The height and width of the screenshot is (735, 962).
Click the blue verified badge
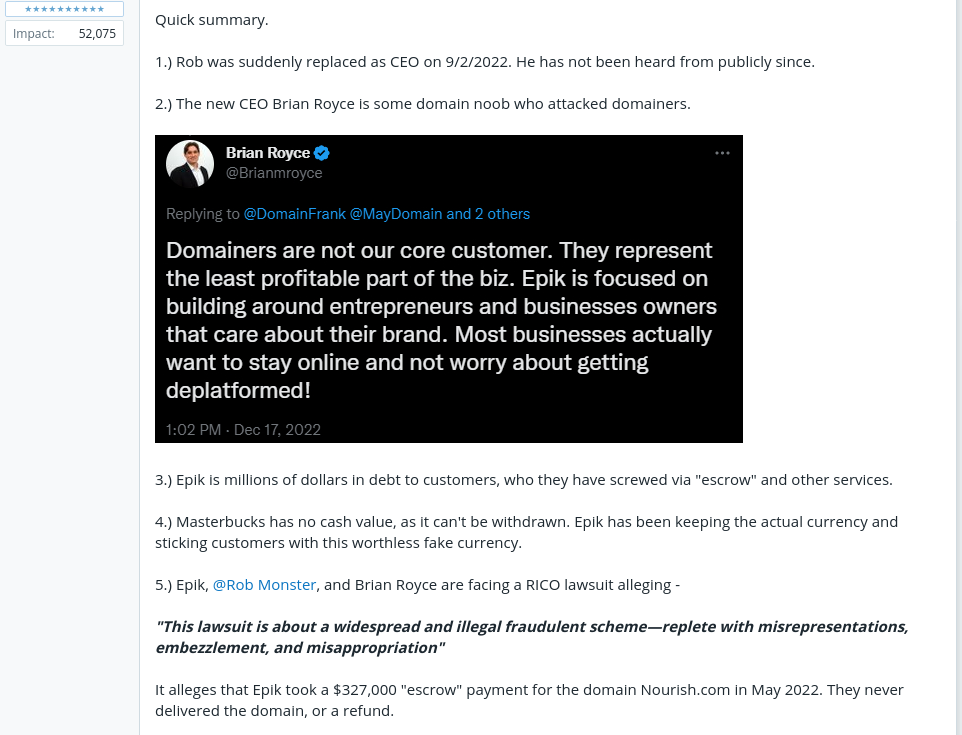pyautogui.click(x=322, y=153)
